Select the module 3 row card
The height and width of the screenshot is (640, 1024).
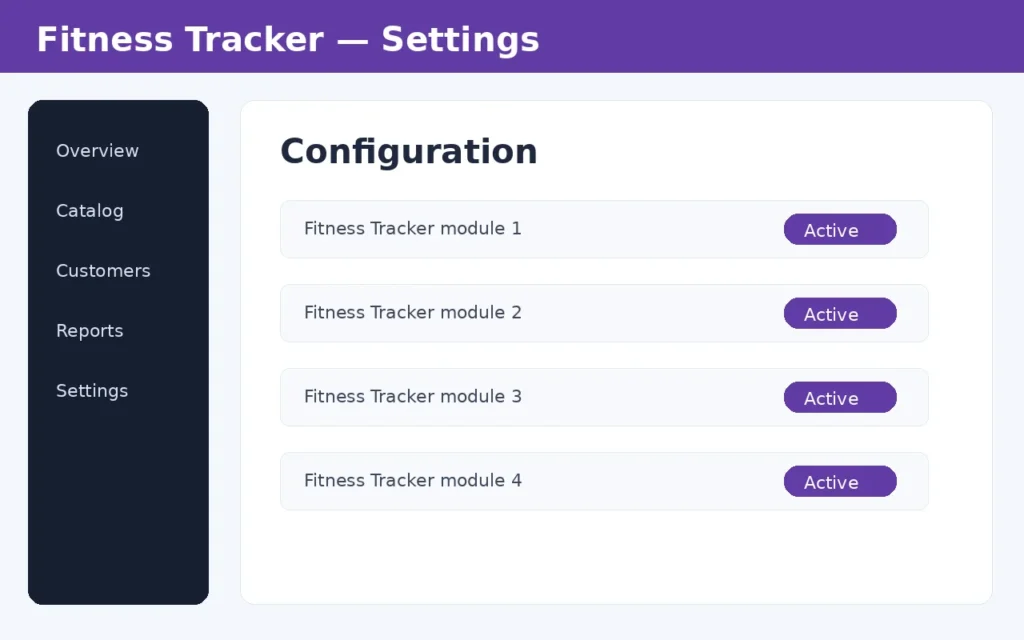[604, 397]
